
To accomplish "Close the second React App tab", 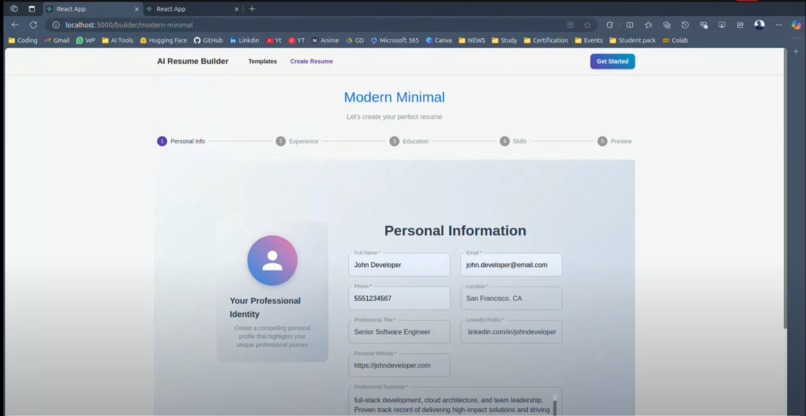I will tap(236, 9).
